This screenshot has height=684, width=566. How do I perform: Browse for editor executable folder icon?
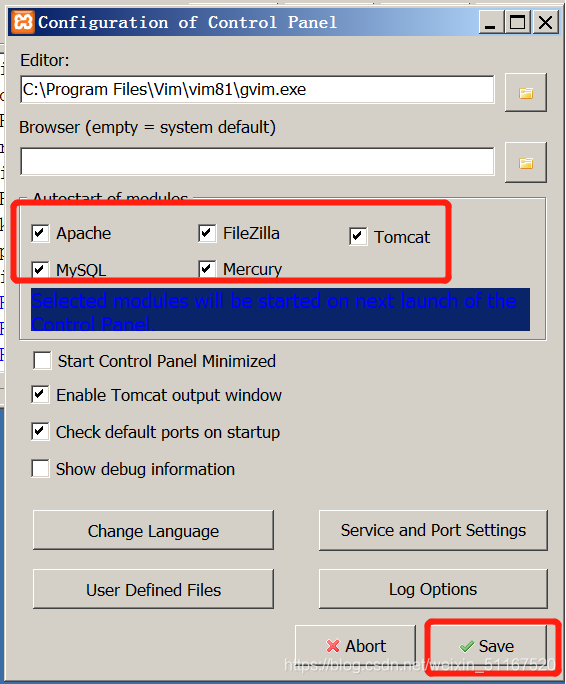[525, 92]
